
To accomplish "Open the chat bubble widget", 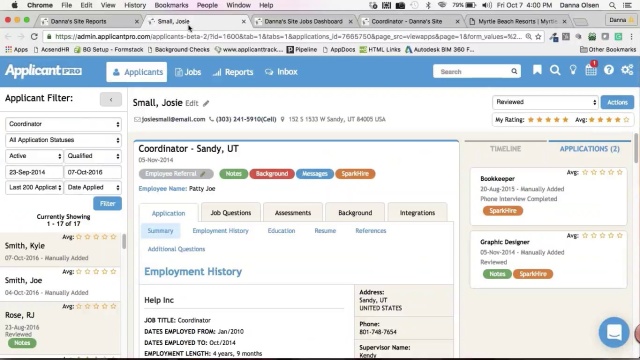I will tap(614, 332).
